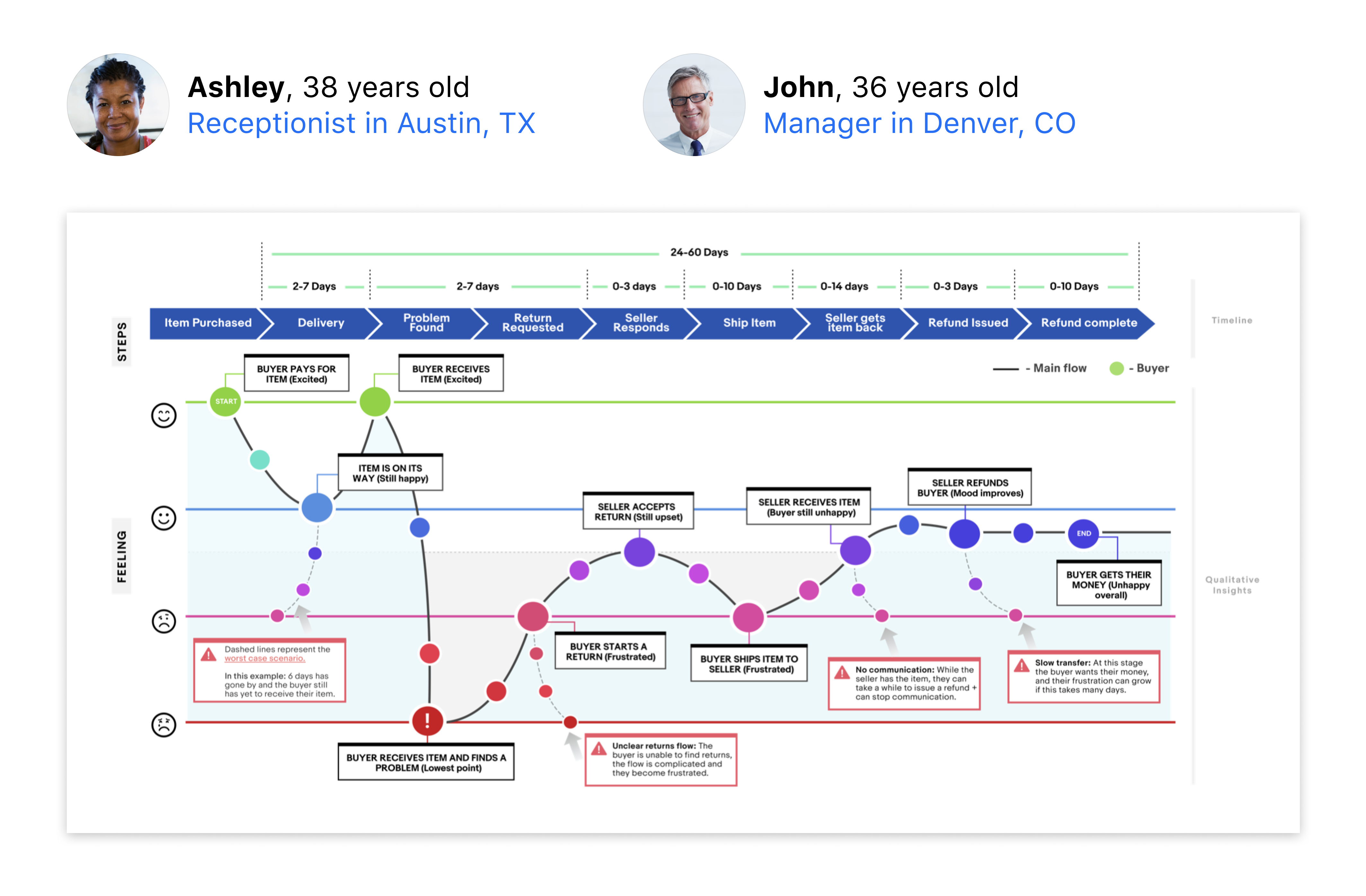
Task: Click the red exclamation lowest-point node
Action: [x=428, y=721]
